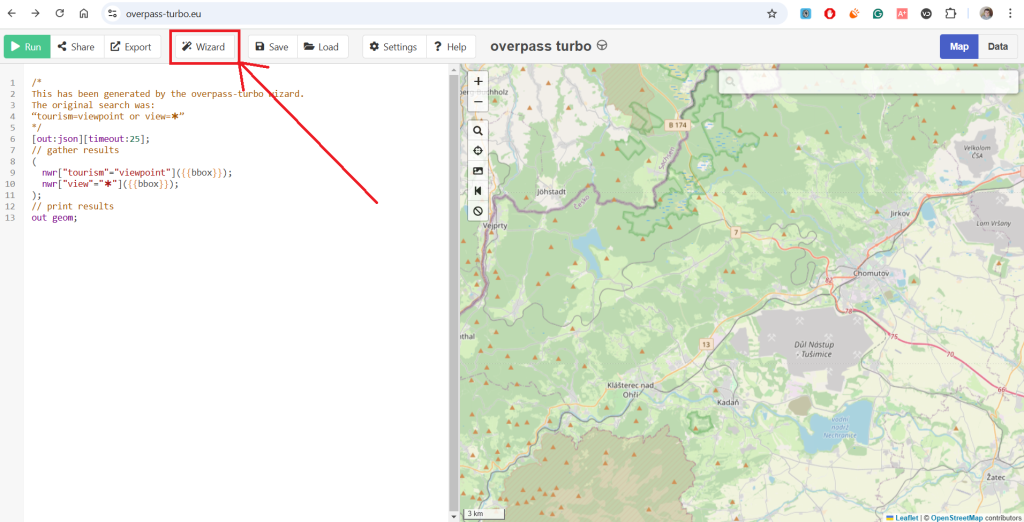This screenshot has height=522, width=1024.
Task: Zoom in on the map
Action: (x=478, y=82)
